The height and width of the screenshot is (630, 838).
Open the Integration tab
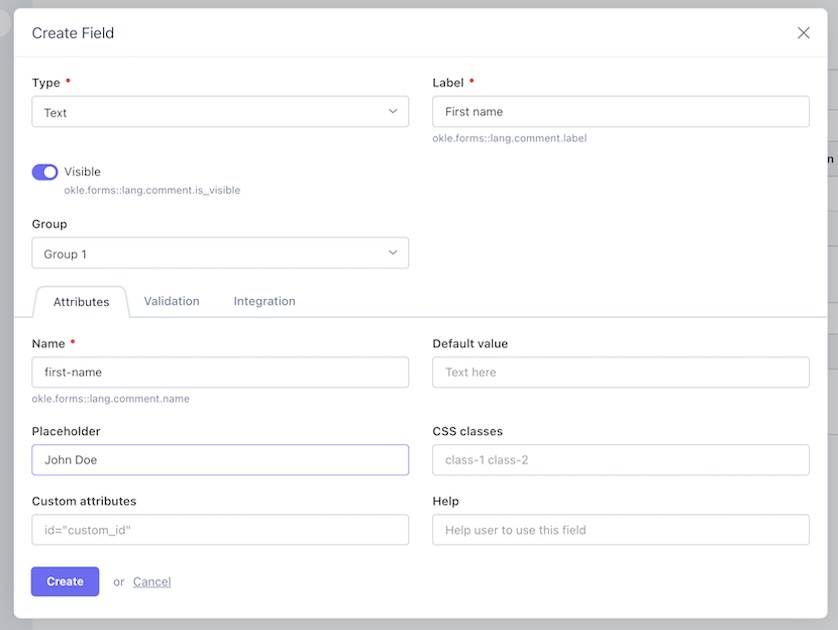pyautogui.click(x=264, y=301)
